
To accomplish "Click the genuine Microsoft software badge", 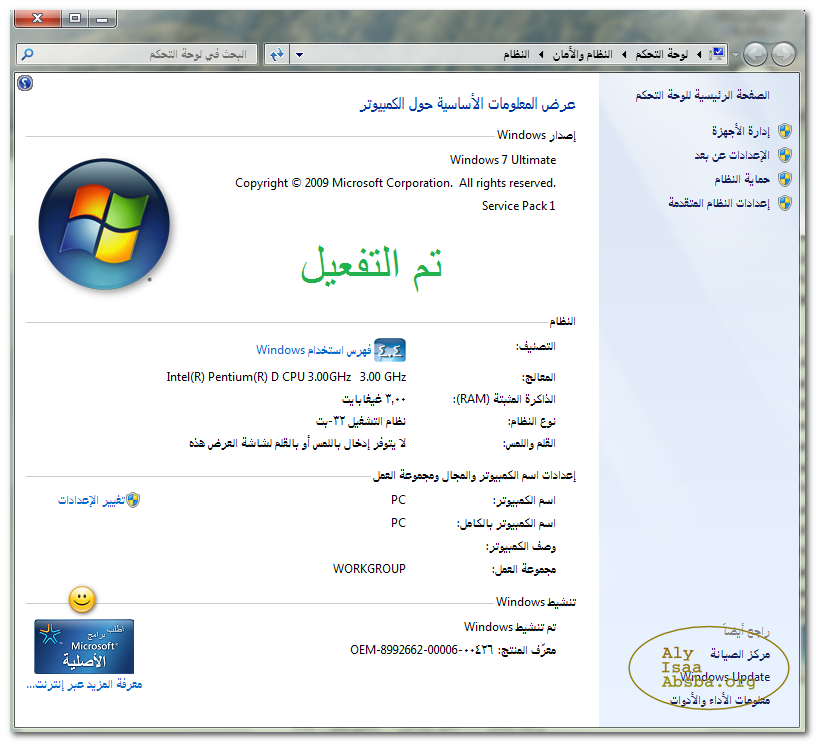I will pos(84,646).
